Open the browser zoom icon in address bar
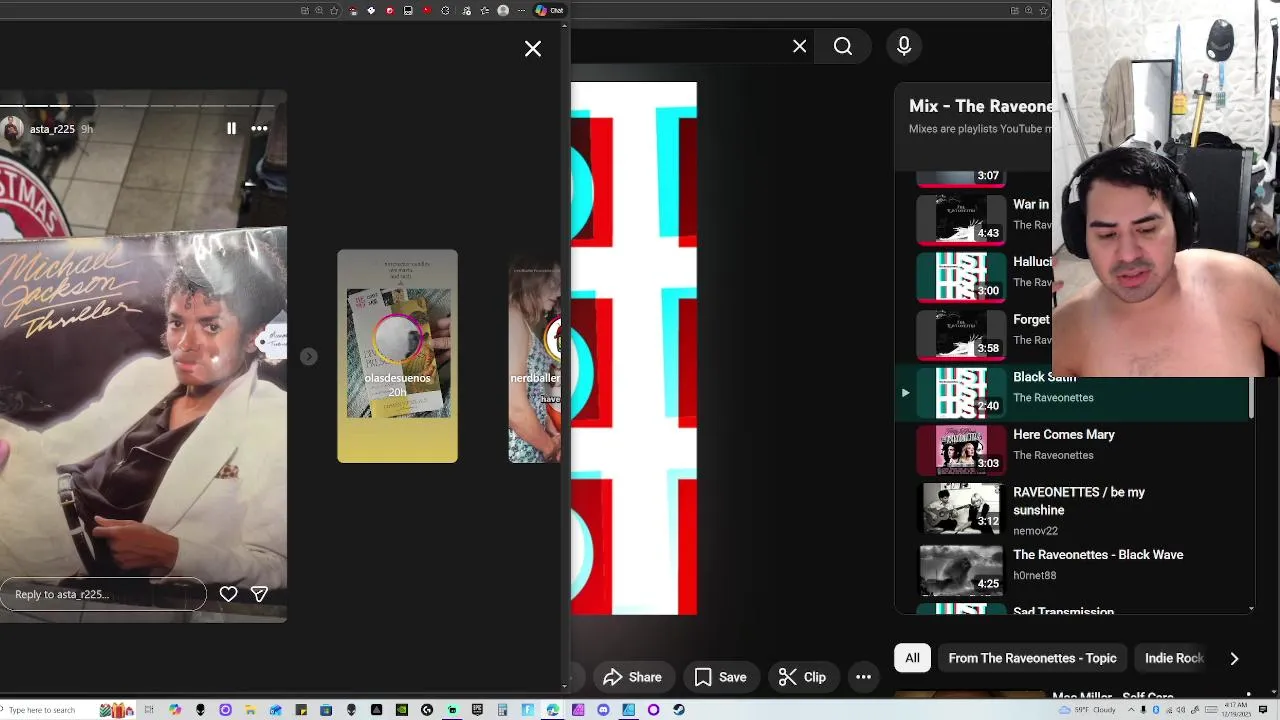The width and height of the screenshot is (1280, 720). tap(319, 10)
